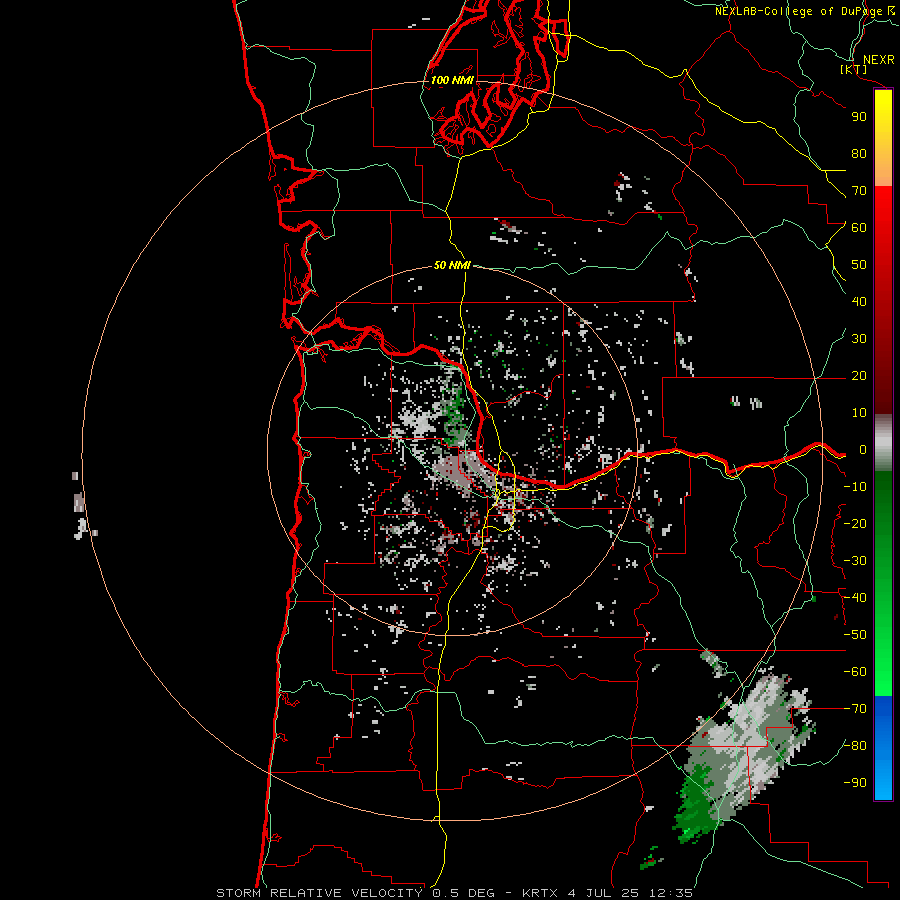The height and width of the screenshot is (900, 900).
Task: Click the "30" positive scale label
Action: coord(859,339)
